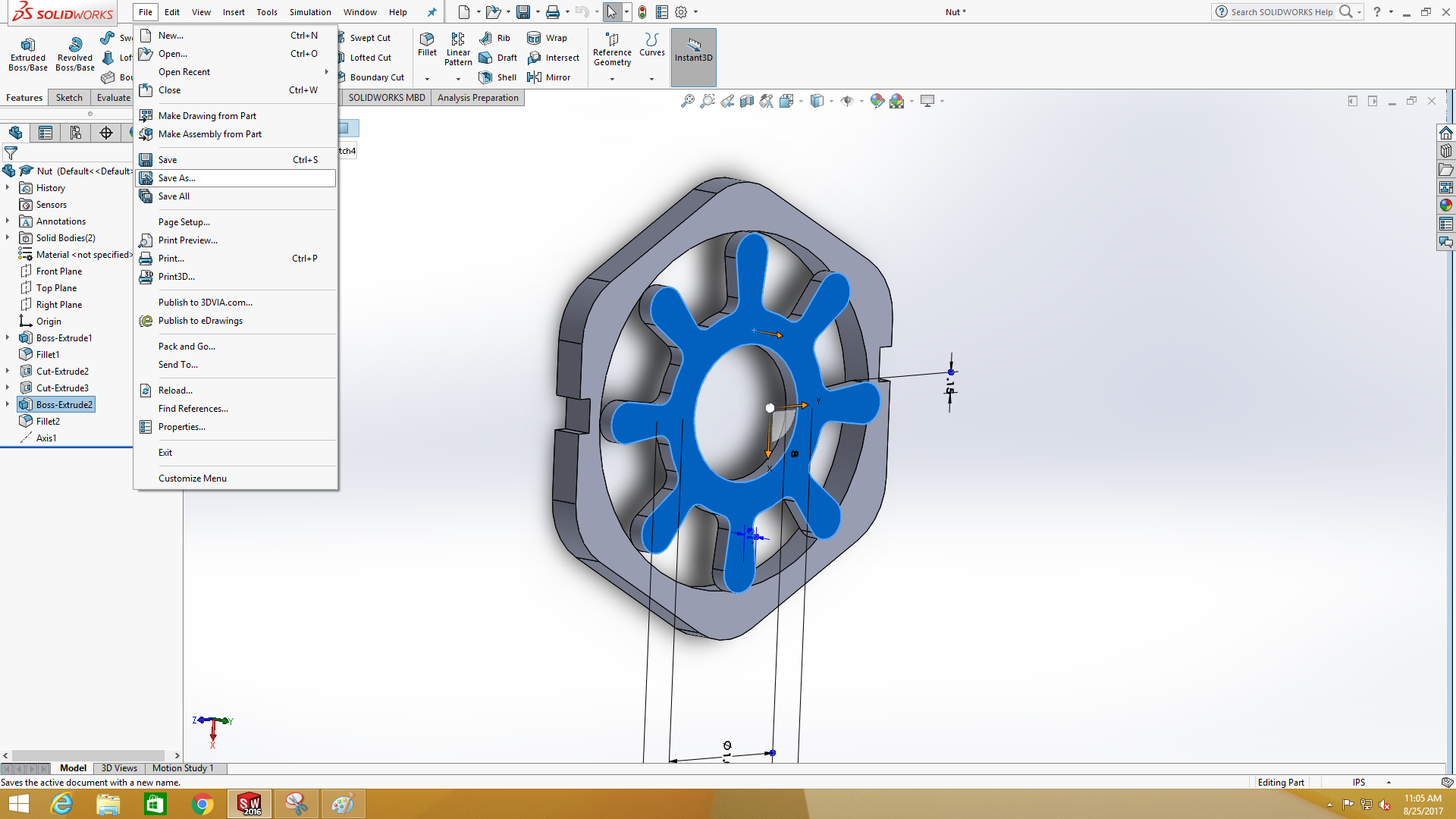Open the Simulation menu
This screenshot has width=1456, height=819.
pyautogui.click(x=310, y=12)
